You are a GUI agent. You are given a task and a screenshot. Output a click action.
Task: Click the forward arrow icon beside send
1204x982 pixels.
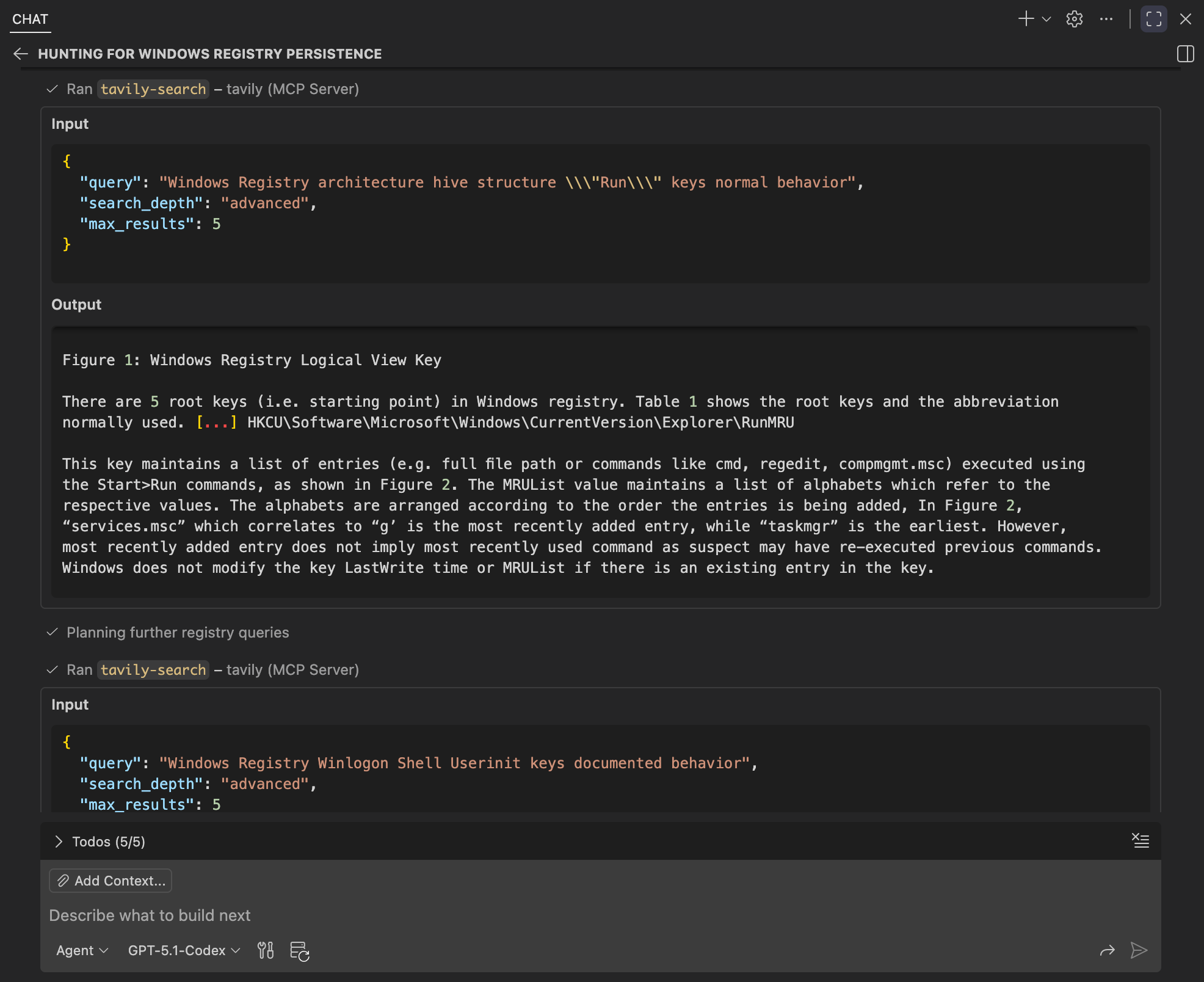[x=1107, y=950]
